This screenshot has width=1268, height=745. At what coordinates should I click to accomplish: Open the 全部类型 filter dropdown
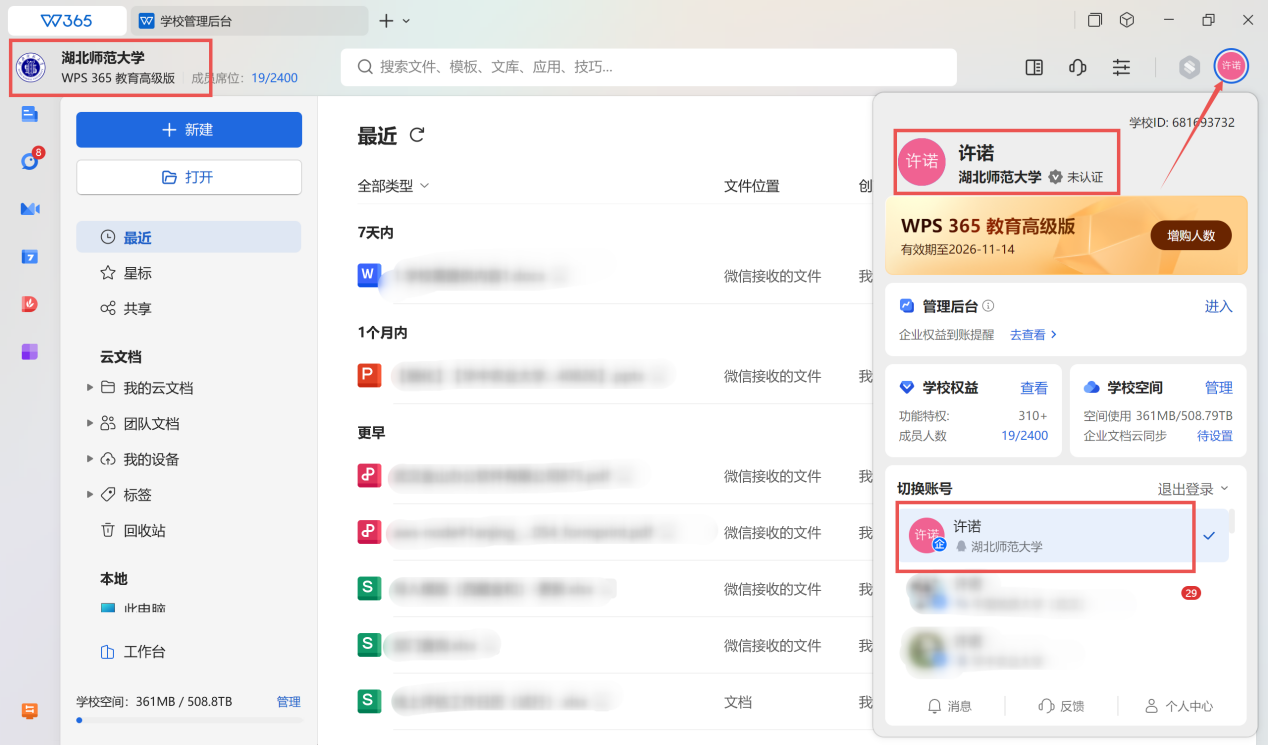pyautogui.click(x=393, y=186)
